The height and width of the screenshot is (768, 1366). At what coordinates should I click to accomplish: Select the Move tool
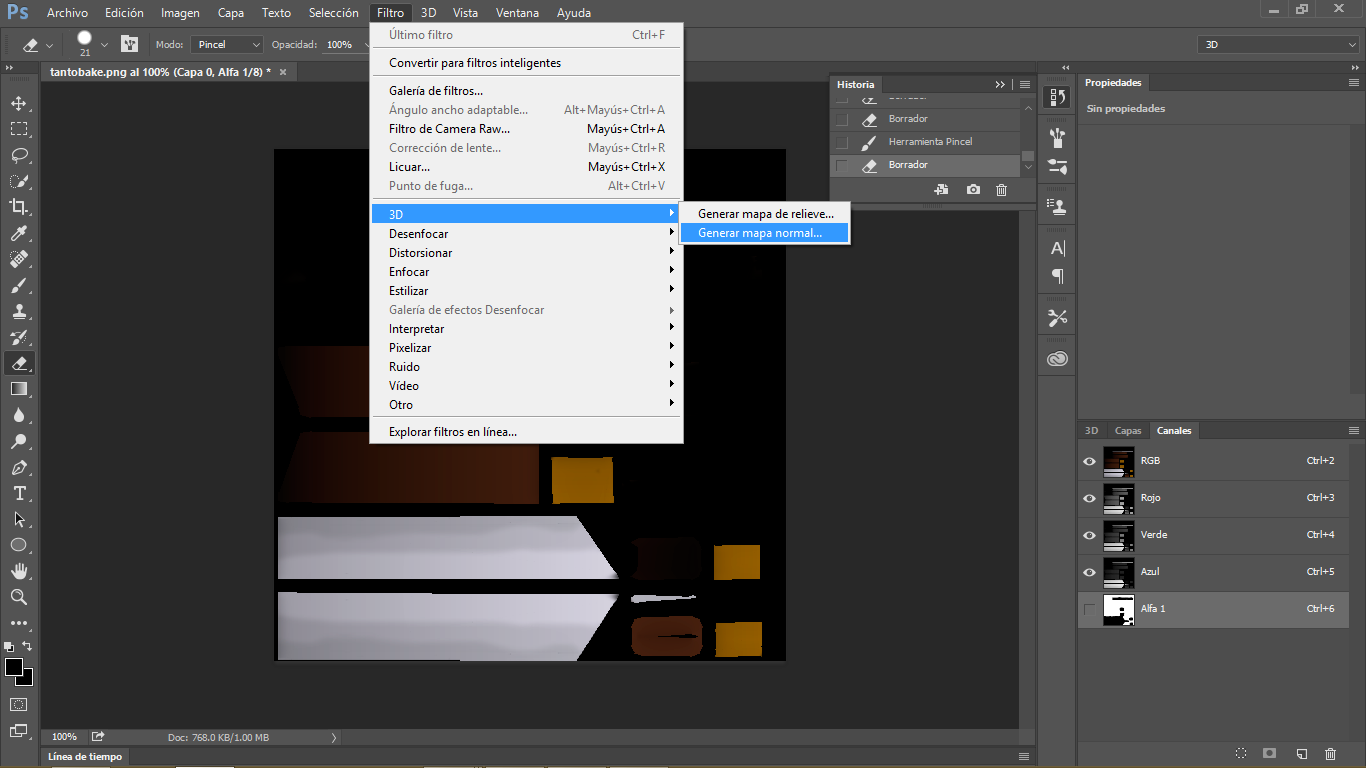tap(18, 103)
